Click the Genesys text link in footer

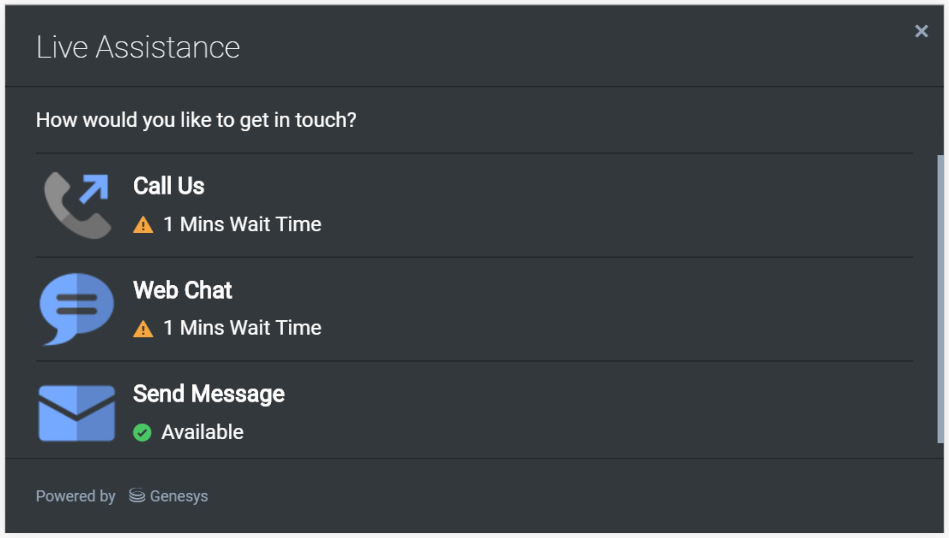(x=179, y=496)
